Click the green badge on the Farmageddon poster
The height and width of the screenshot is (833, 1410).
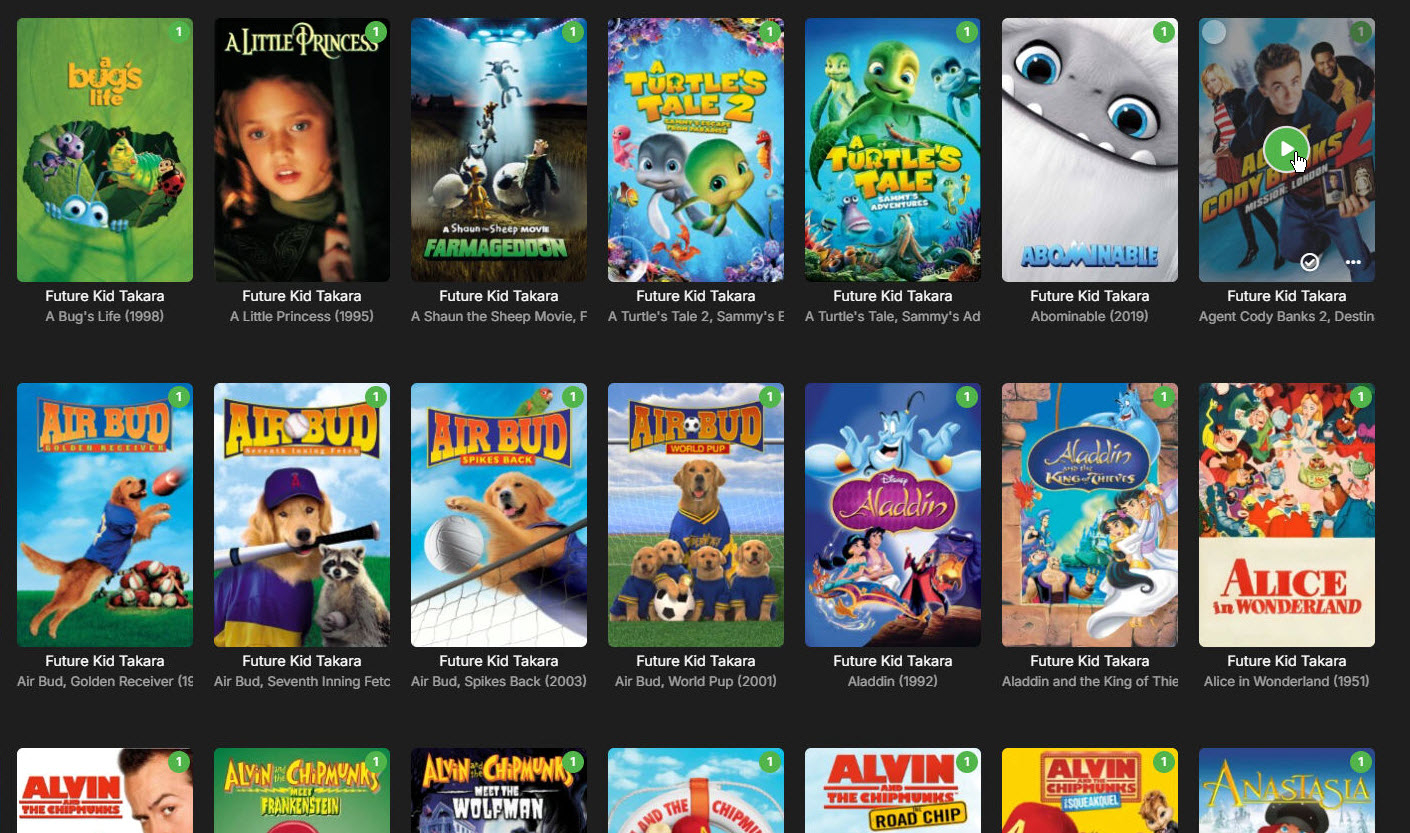[572, 32]
